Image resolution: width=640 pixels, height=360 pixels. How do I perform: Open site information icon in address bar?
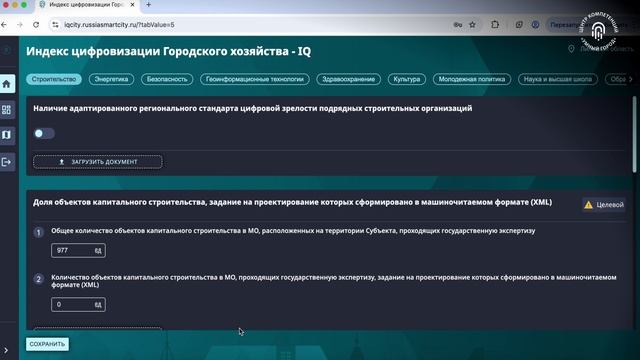point(55,25)
